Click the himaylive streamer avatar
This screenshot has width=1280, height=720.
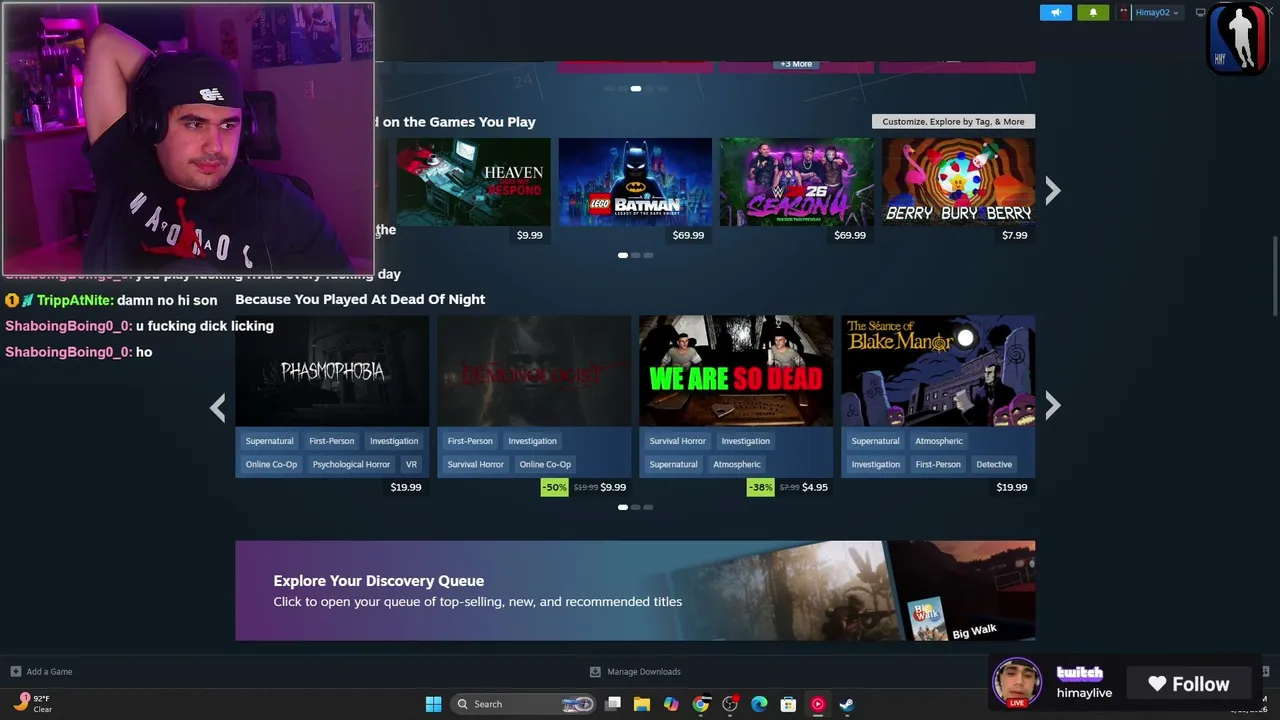click(1017, 682)
